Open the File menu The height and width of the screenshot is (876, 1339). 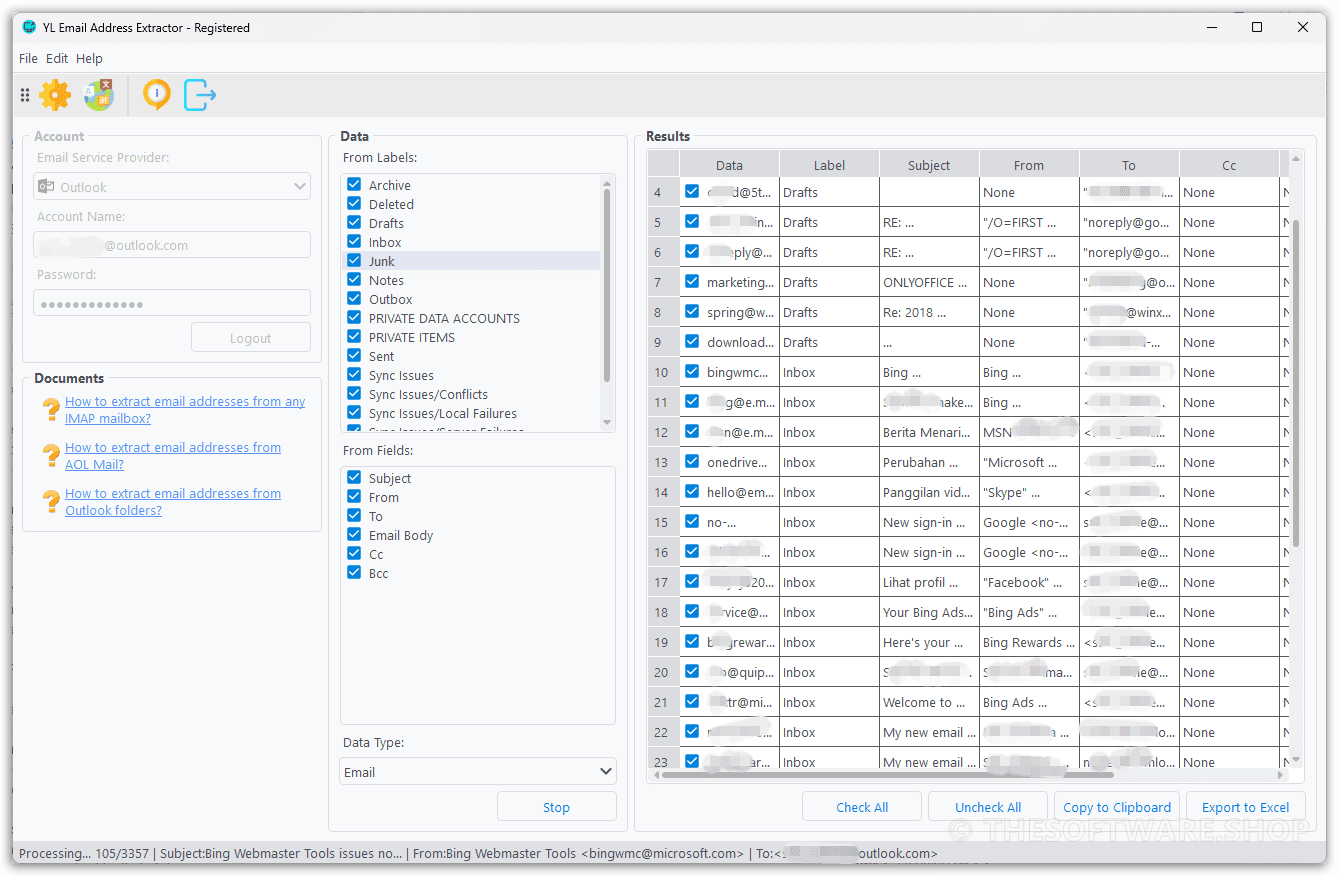click(x=28, y=59)
